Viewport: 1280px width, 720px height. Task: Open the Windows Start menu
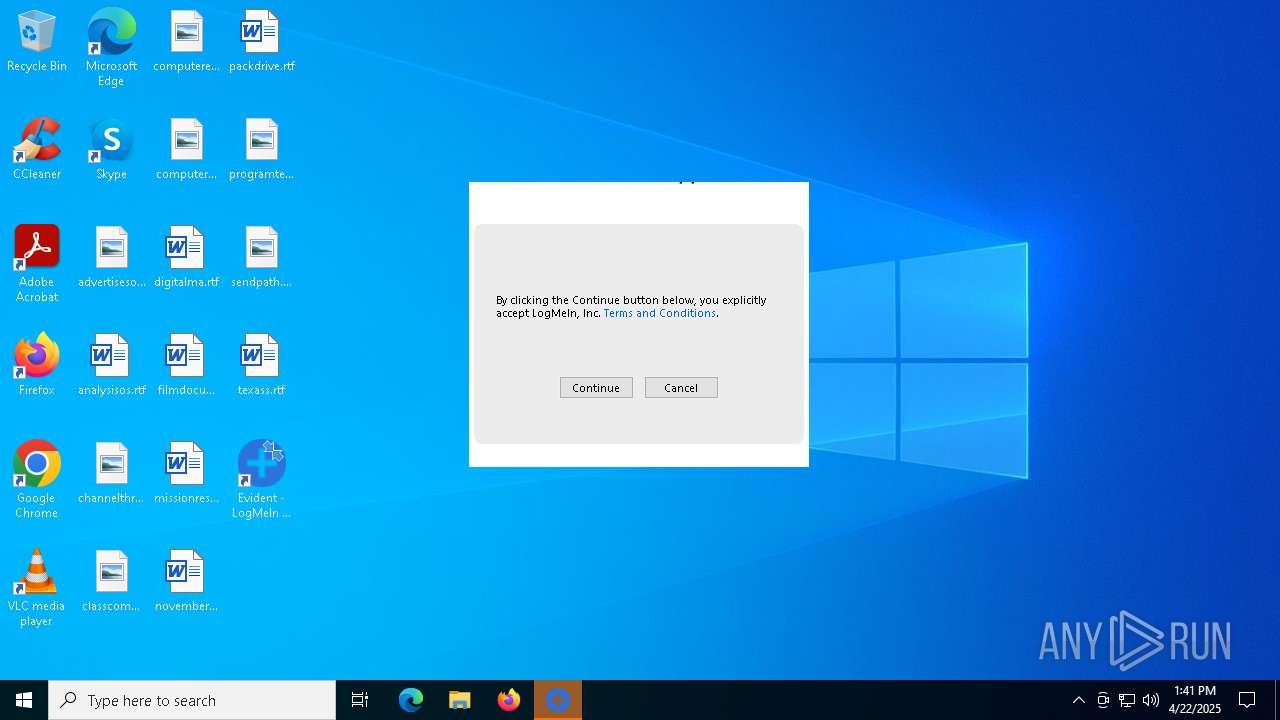coord(24,700)
